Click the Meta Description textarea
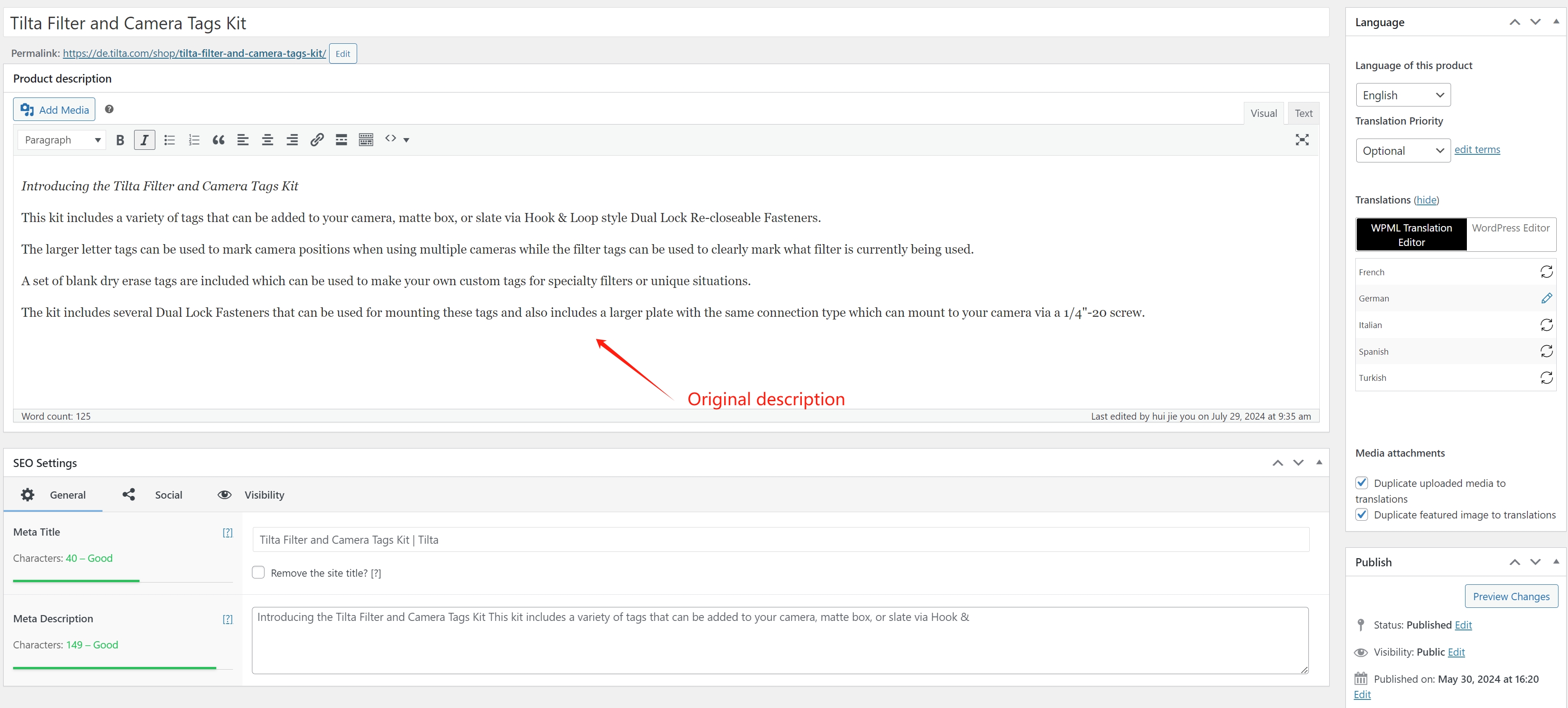The width and height of the screenshot is (1568, 708). pyautogui.click(x=780, y=640)
